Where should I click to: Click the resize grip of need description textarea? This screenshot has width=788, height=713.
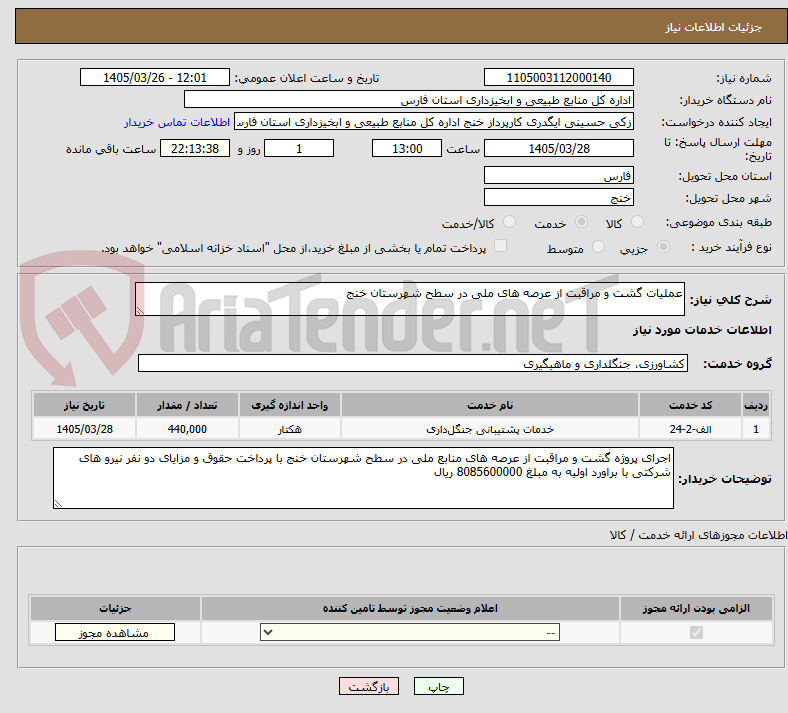pos(140,311)
